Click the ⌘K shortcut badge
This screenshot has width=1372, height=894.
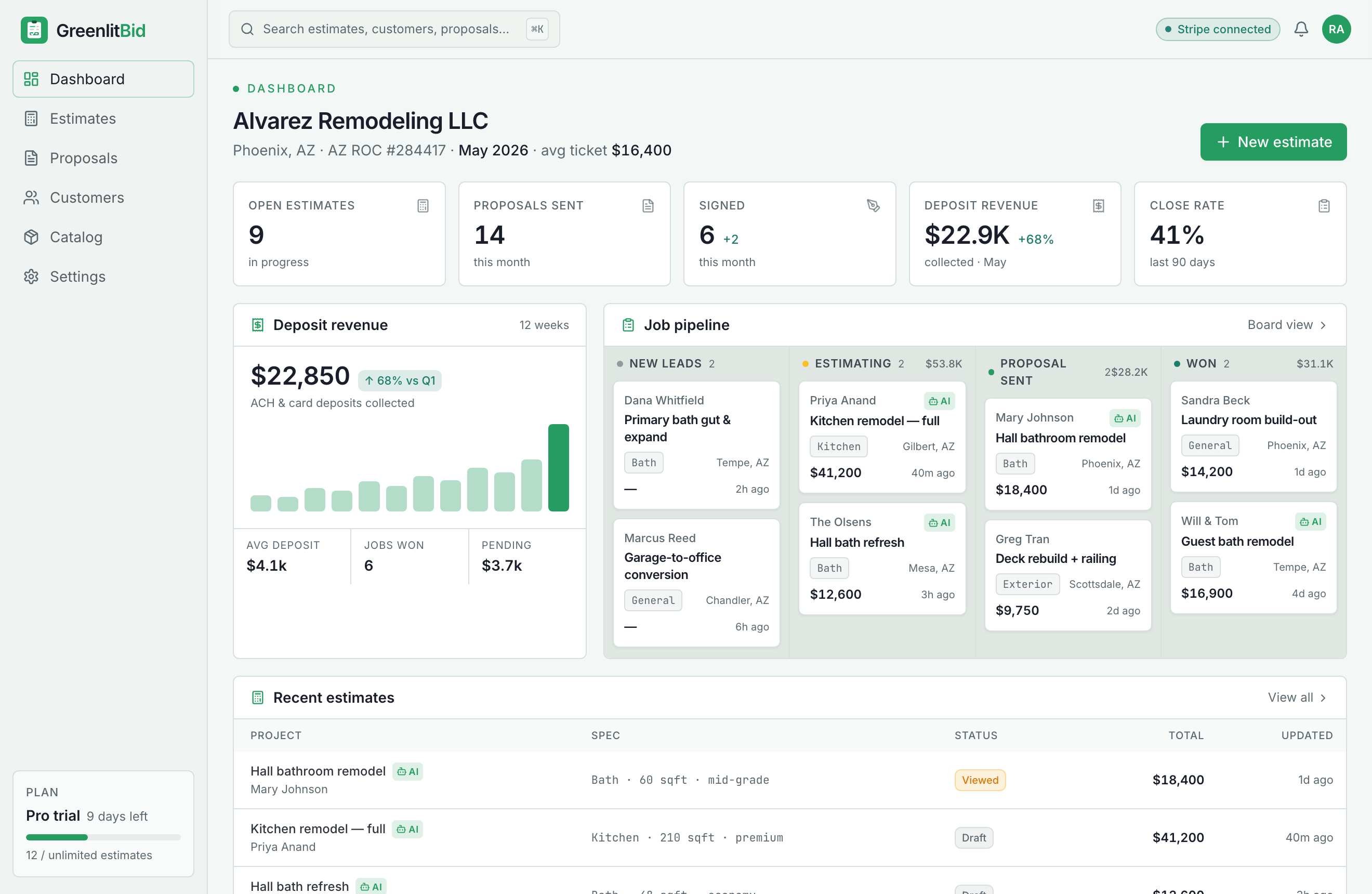coord(537,29)
